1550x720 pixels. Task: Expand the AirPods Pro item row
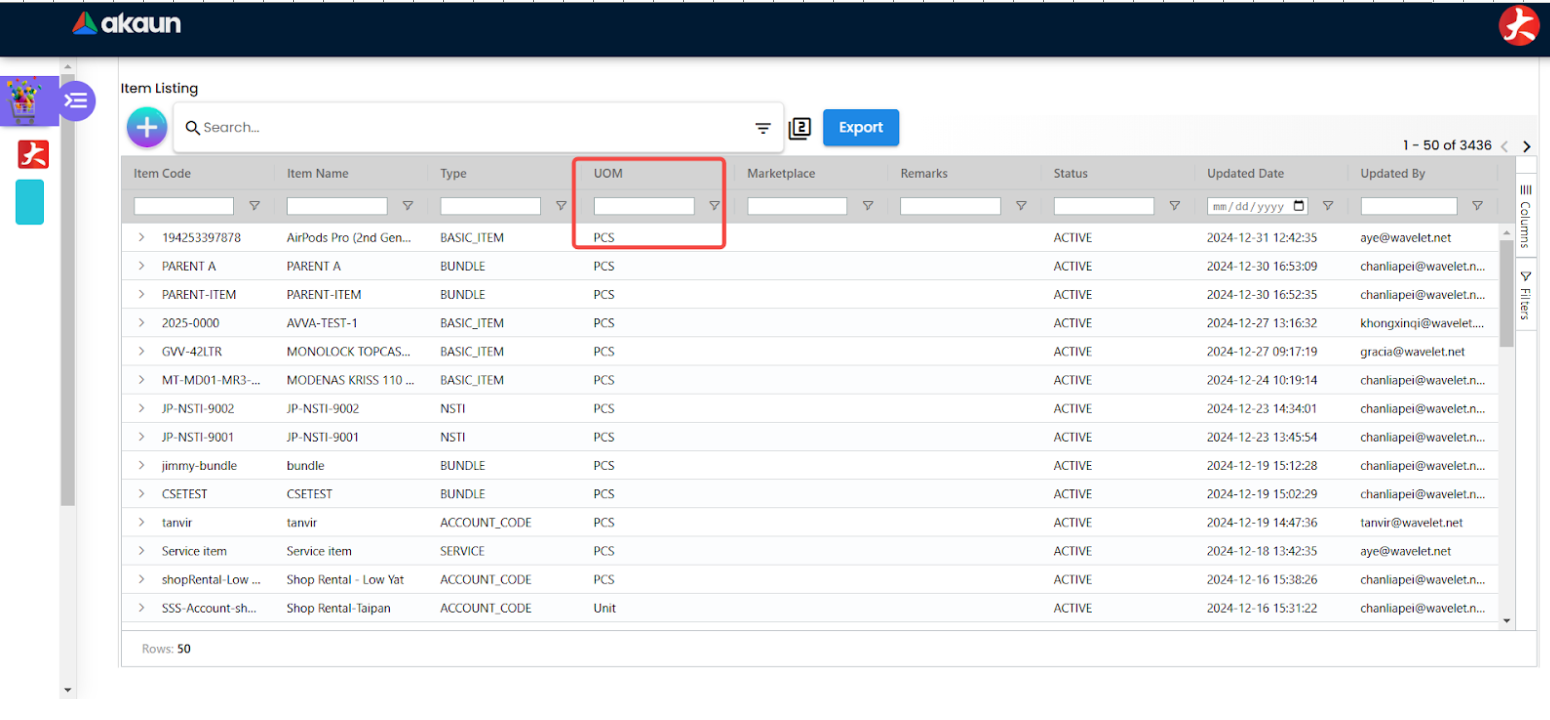tap(140, 237)
